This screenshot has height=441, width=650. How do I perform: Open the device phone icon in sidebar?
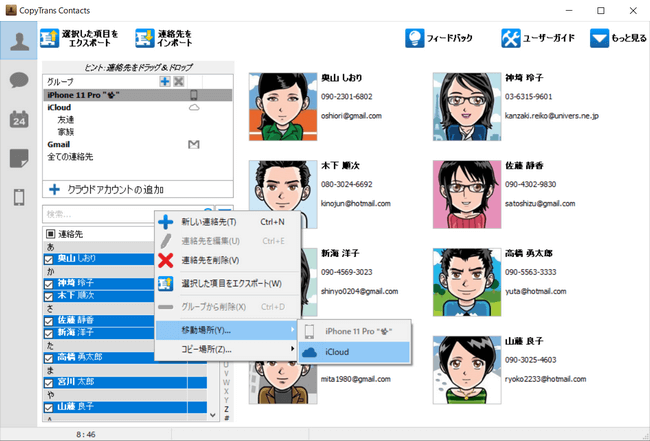pyautogui.click(x=19, y=197)
